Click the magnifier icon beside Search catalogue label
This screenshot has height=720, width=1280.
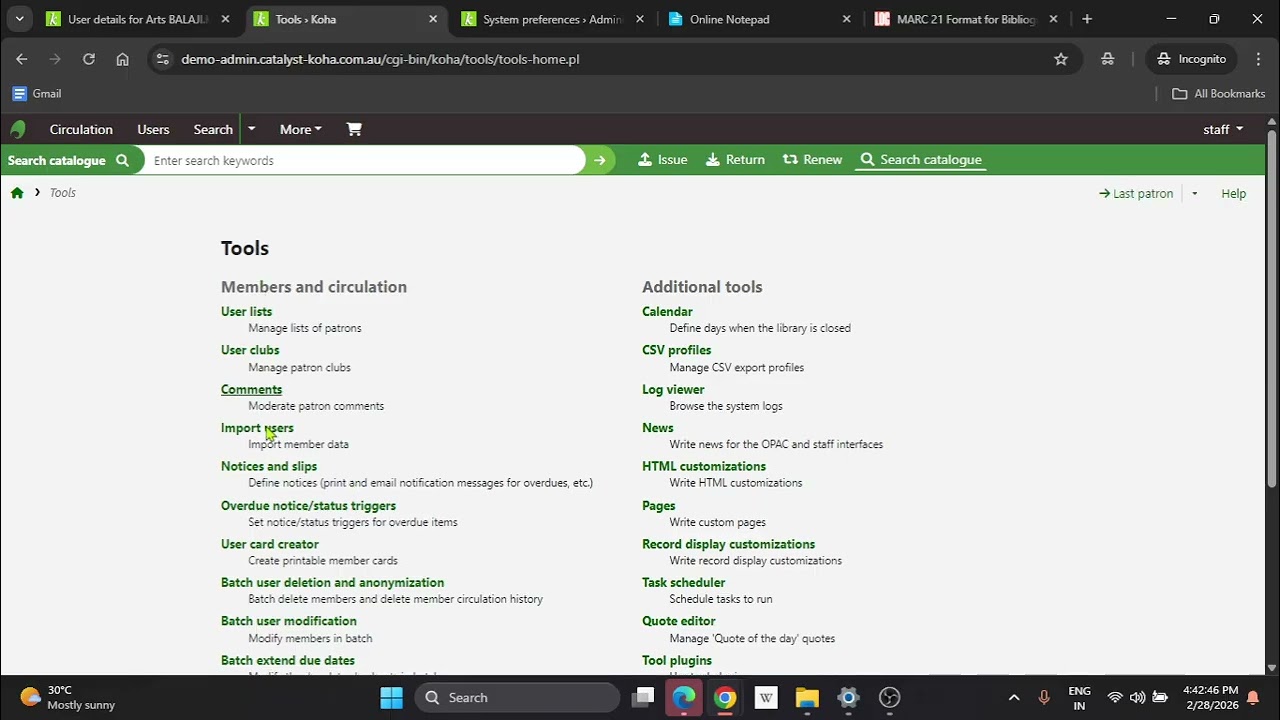[122, 160]
